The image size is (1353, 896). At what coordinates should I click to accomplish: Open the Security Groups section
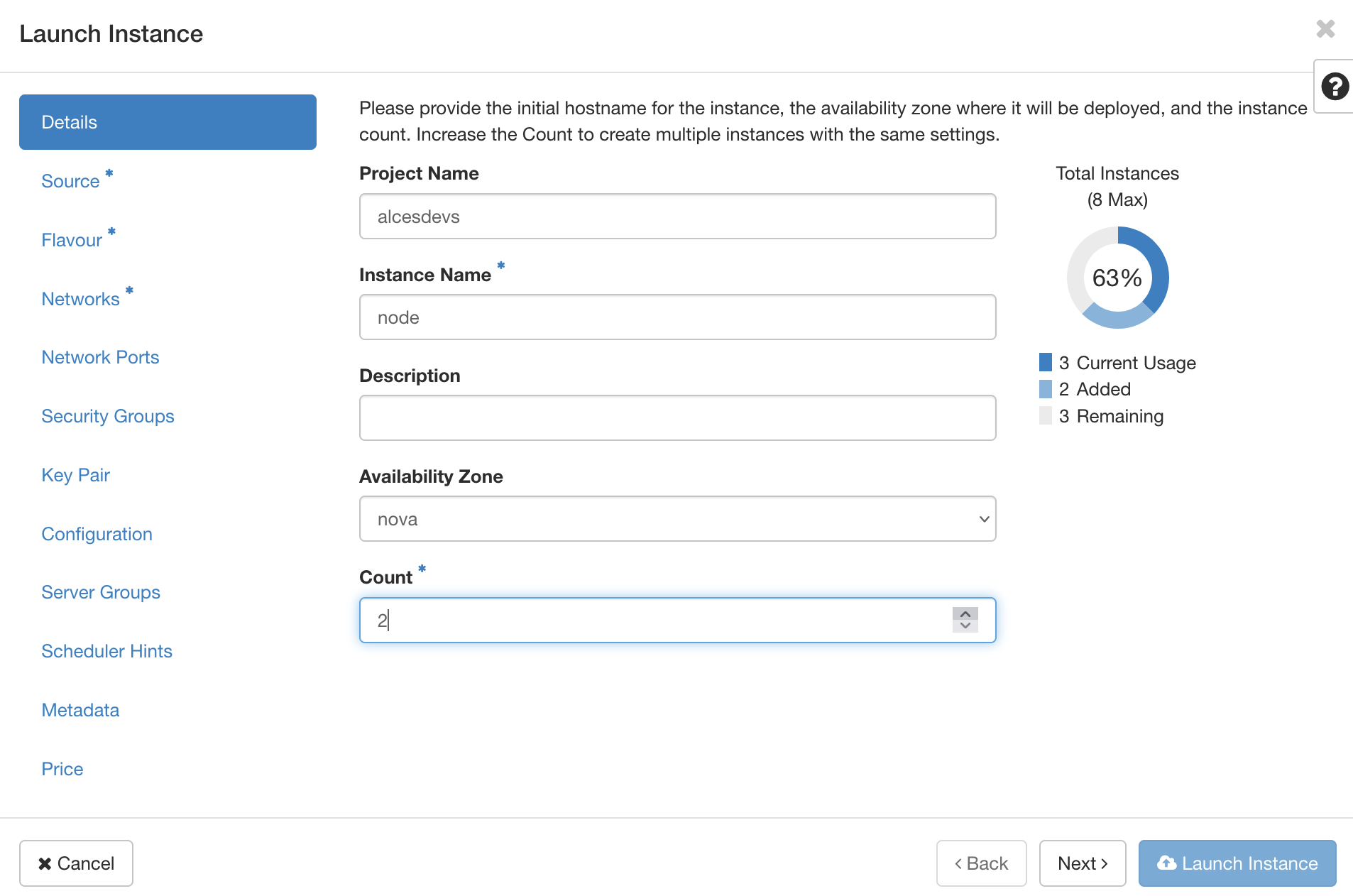click(x=108, y=416)
